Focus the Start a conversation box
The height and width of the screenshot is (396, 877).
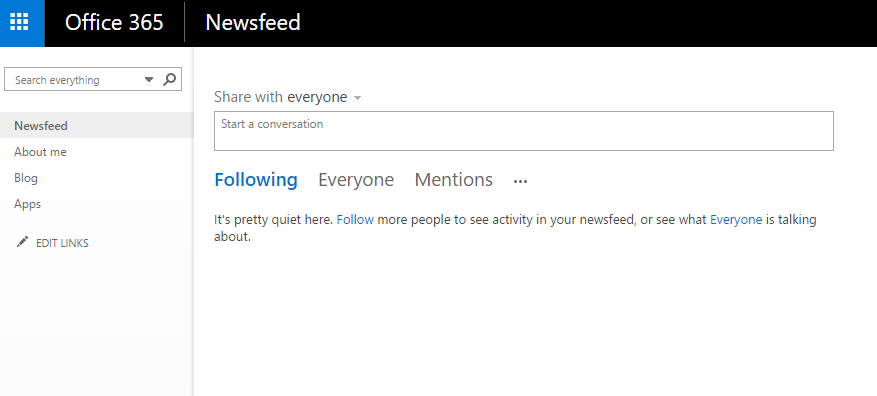524,131
